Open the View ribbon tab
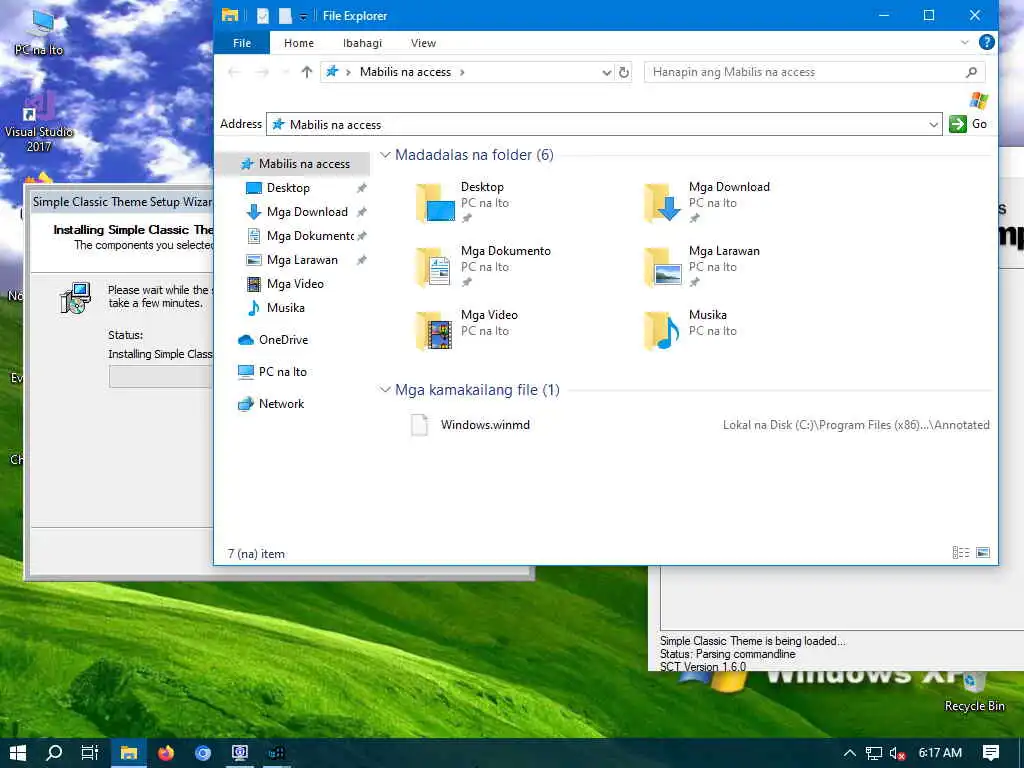Screen dimensions: 1024x768 tap(423, 42)
